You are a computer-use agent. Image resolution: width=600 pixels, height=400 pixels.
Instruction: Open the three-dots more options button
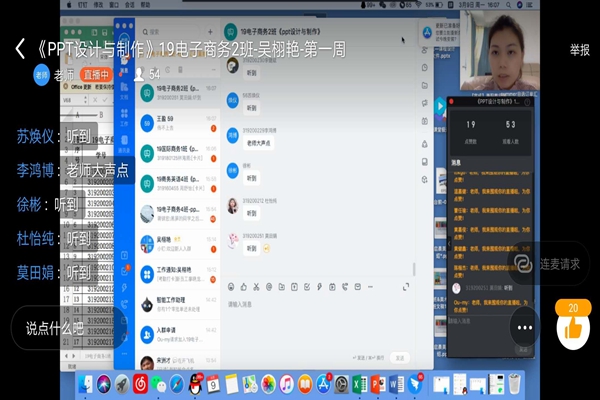(x=525, y=327)
